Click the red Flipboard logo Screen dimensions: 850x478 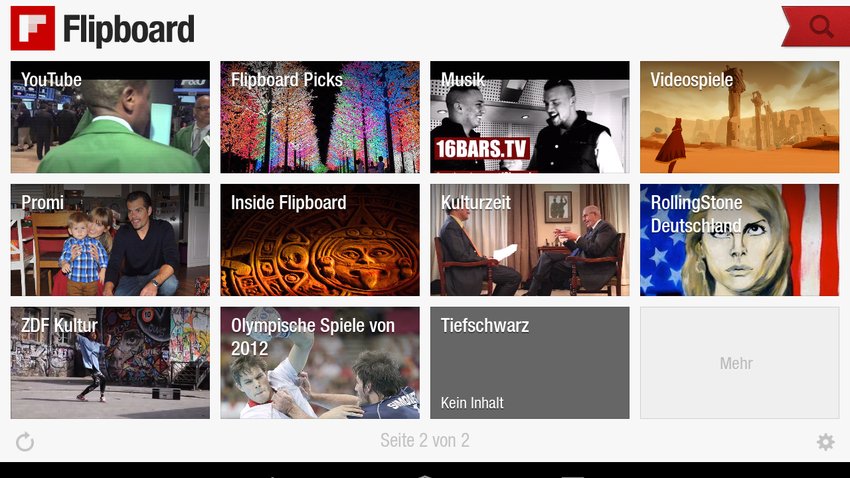click(33, 28)
